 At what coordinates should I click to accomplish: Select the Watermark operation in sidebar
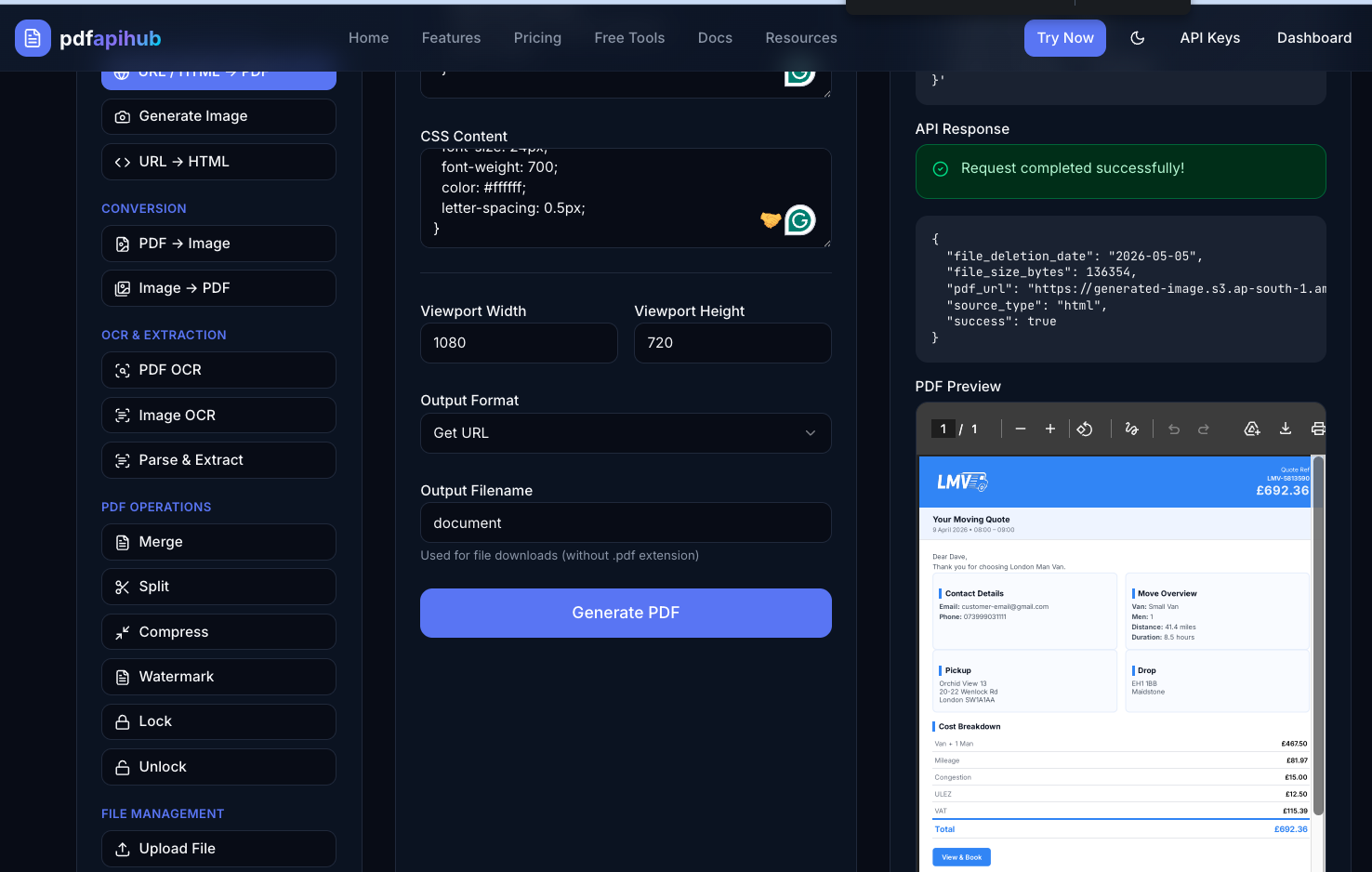click(218, 677)
